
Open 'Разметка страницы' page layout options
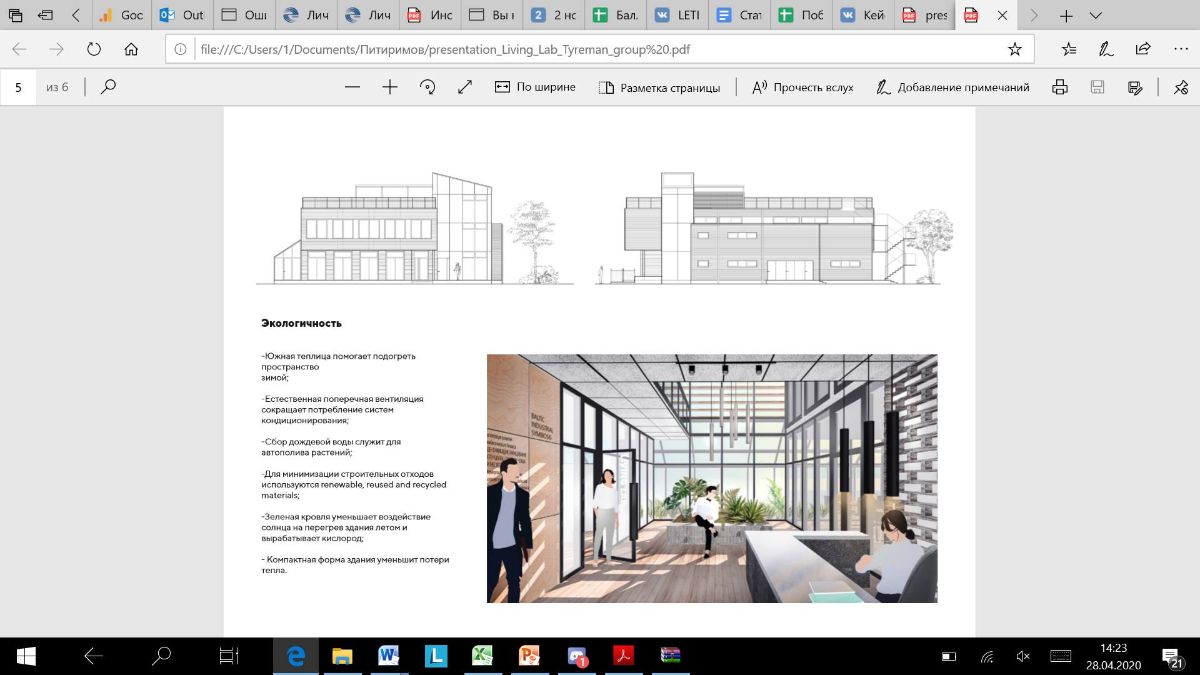point(659,87)
